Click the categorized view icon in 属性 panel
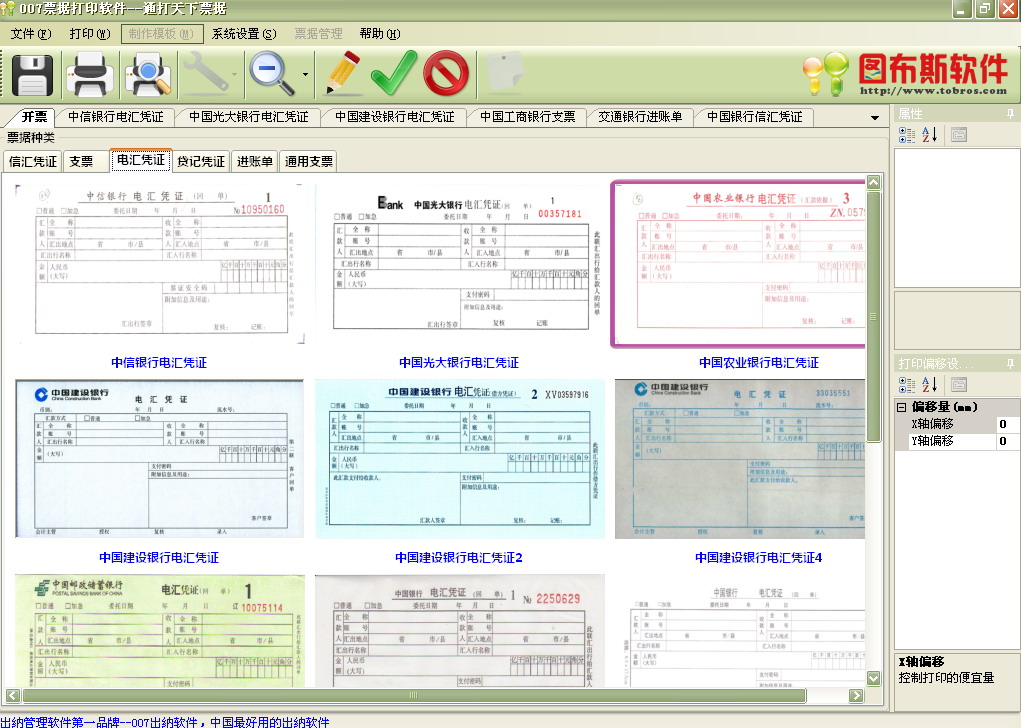 (906, 135)
